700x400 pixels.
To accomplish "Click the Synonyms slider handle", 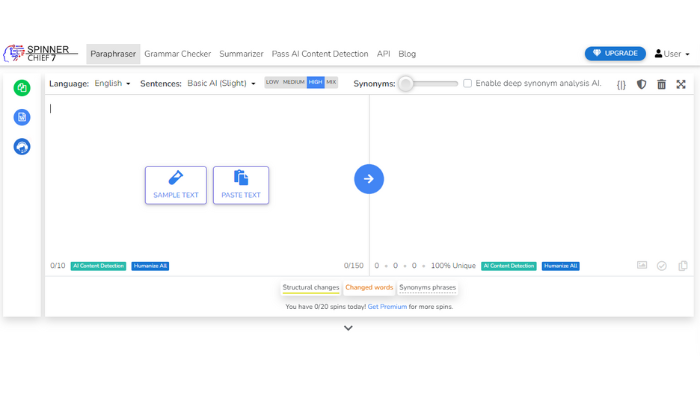I will click(x=406, y=83).
